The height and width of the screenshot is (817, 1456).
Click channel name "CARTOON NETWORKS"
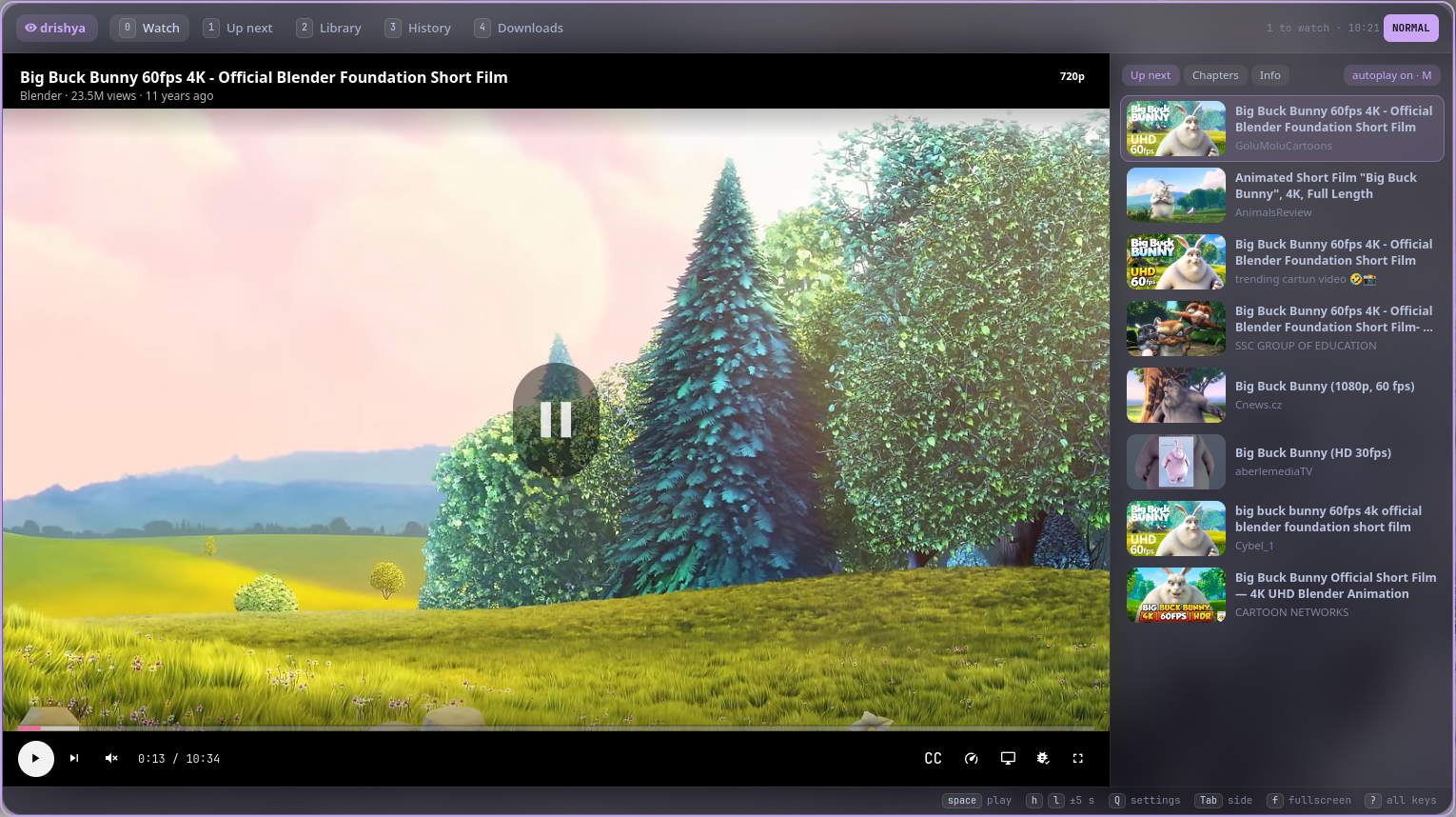(x=1291, y=613)
